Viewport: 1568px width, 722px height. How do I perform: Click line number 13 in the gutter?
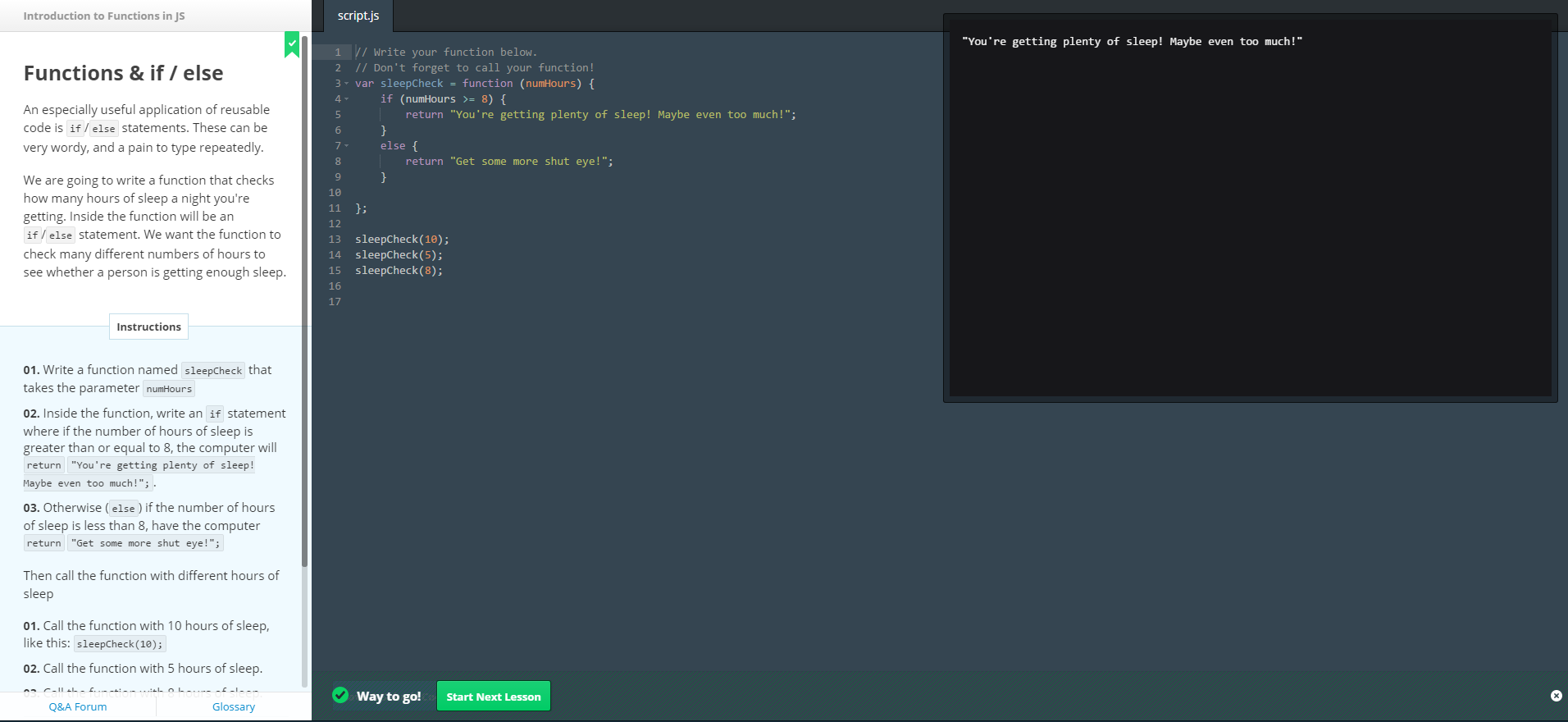[335, 240]
